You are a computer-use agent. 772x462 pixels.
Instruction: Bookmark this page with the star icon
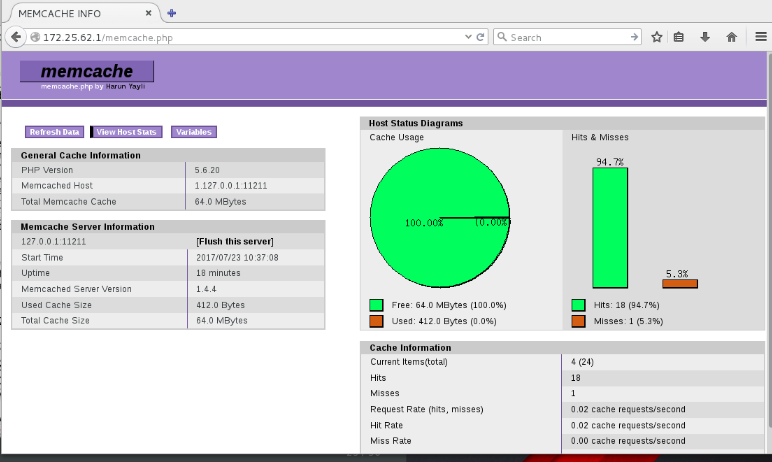[x=656, y=37]
